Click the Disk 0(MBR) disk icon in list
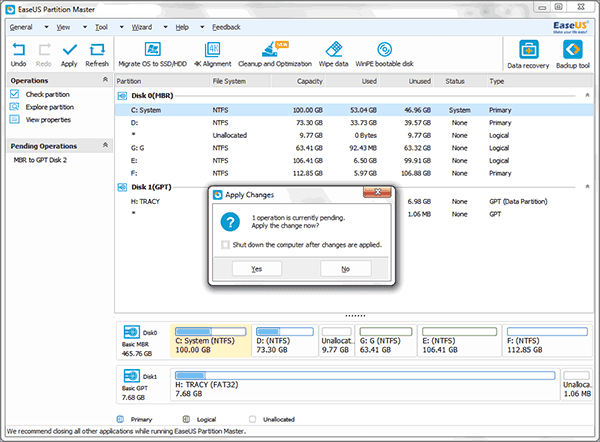 click(122, 96)
